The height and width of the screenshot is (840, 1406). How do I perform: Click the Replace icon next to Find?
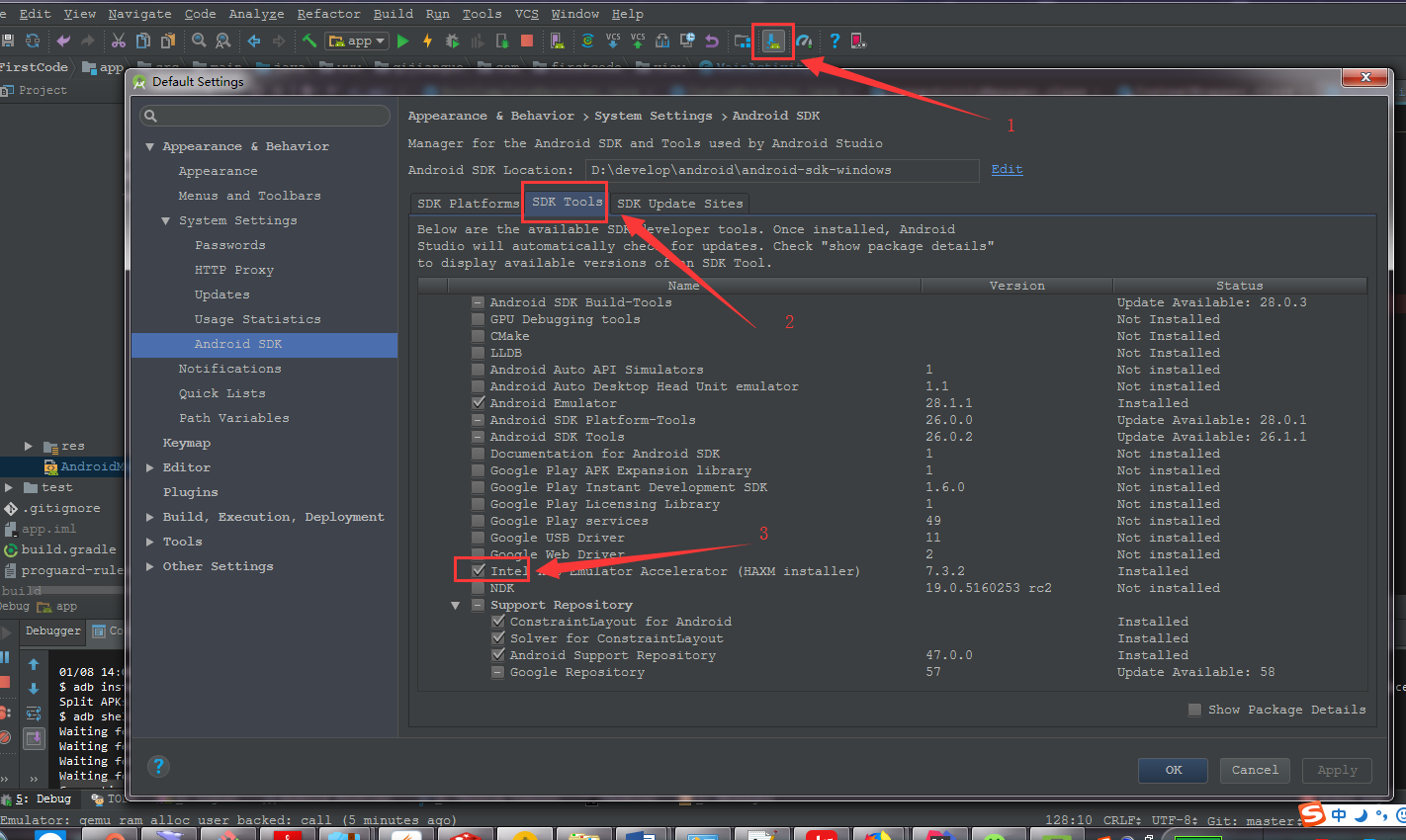click(223, 41)
